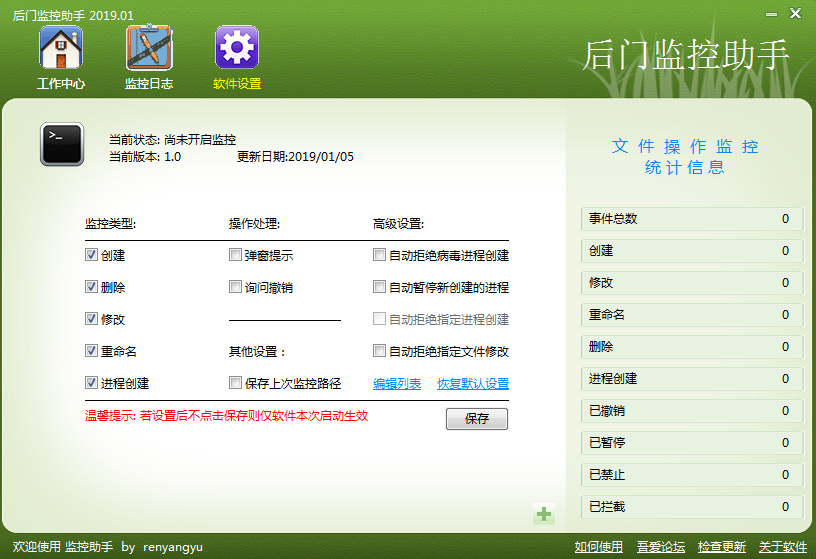Click the terminal console icon

coord(62,145)
